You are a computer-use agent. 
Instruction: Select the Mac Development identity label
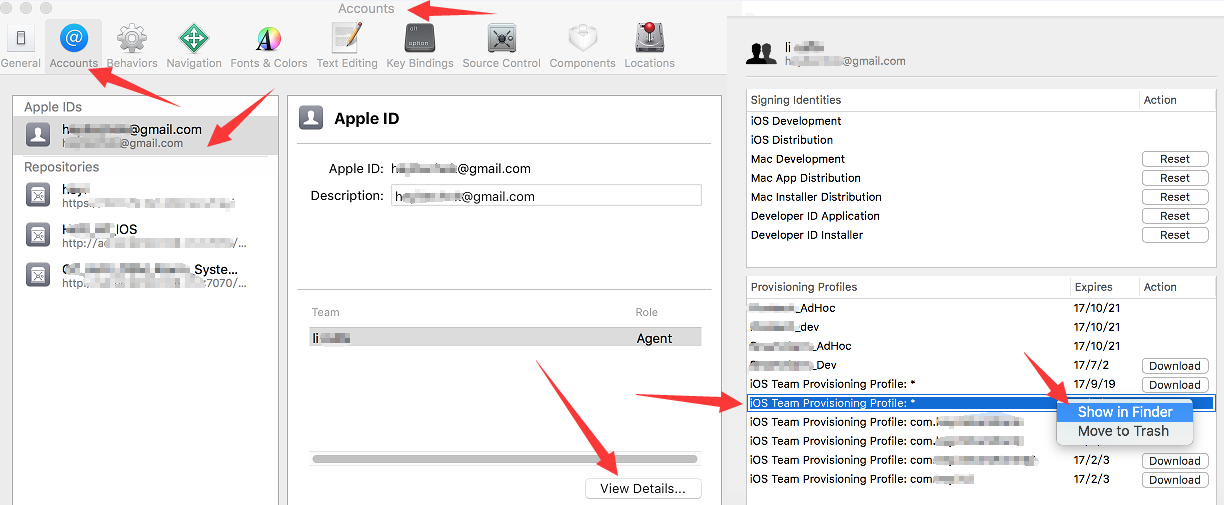pyautogui.click(x=798, y=159)
